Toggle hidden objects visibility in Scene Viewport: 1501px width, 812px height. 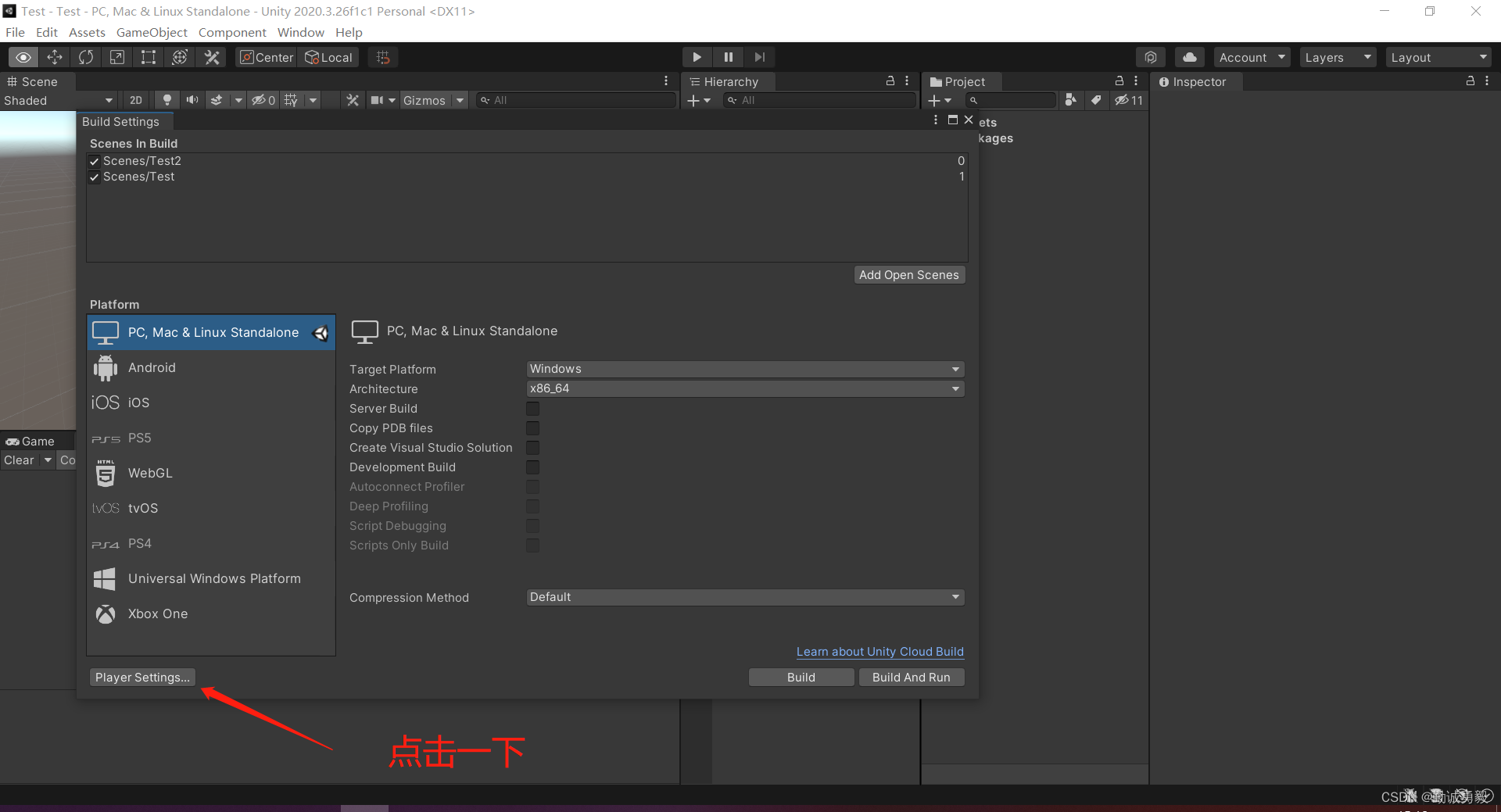pyautogui.click(x=263, y=100)
